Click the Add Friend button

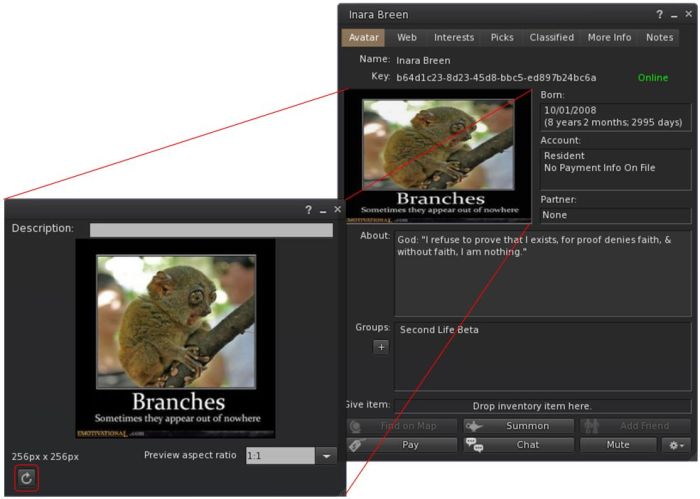pyautogui.click(x=635, y=426)
